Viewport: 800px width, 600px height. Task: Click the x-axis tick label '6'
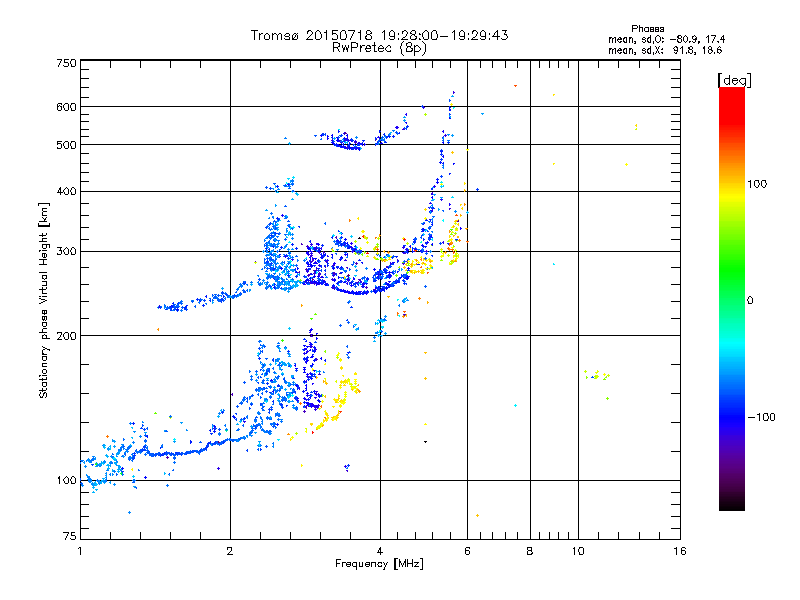(x=467, y=551)
